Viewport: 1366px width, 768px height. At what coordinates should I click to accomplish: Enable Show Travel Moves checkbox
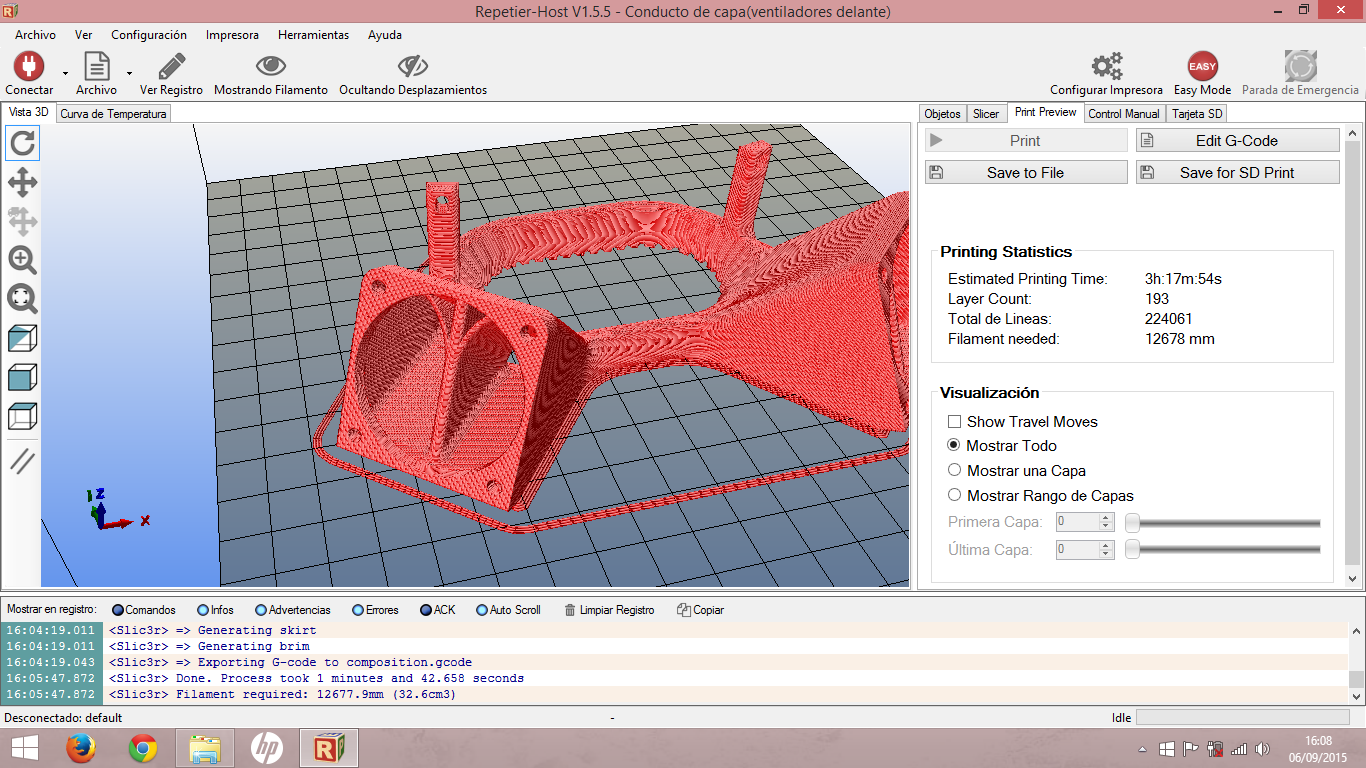coord(955,422)
